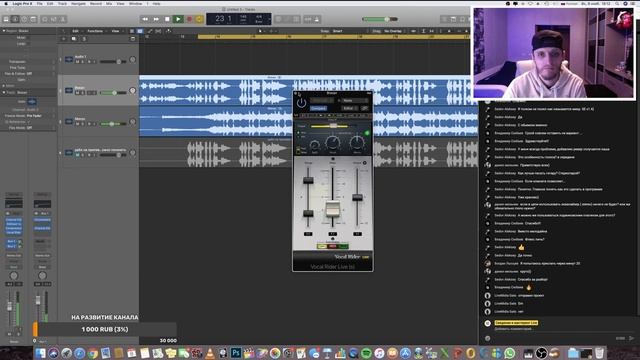The image size is (640, 360).
Task: Open Track menu in menu bar
Action: 62,4
